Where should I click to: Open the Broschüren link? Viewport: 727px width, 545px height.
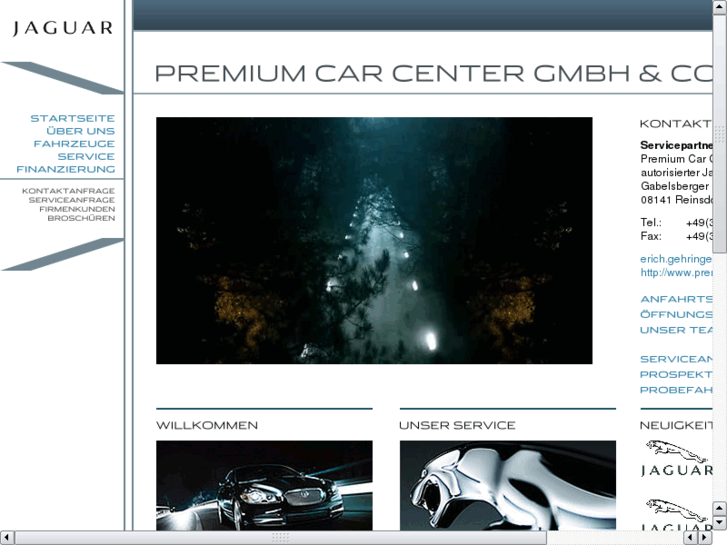click(81, 218)
